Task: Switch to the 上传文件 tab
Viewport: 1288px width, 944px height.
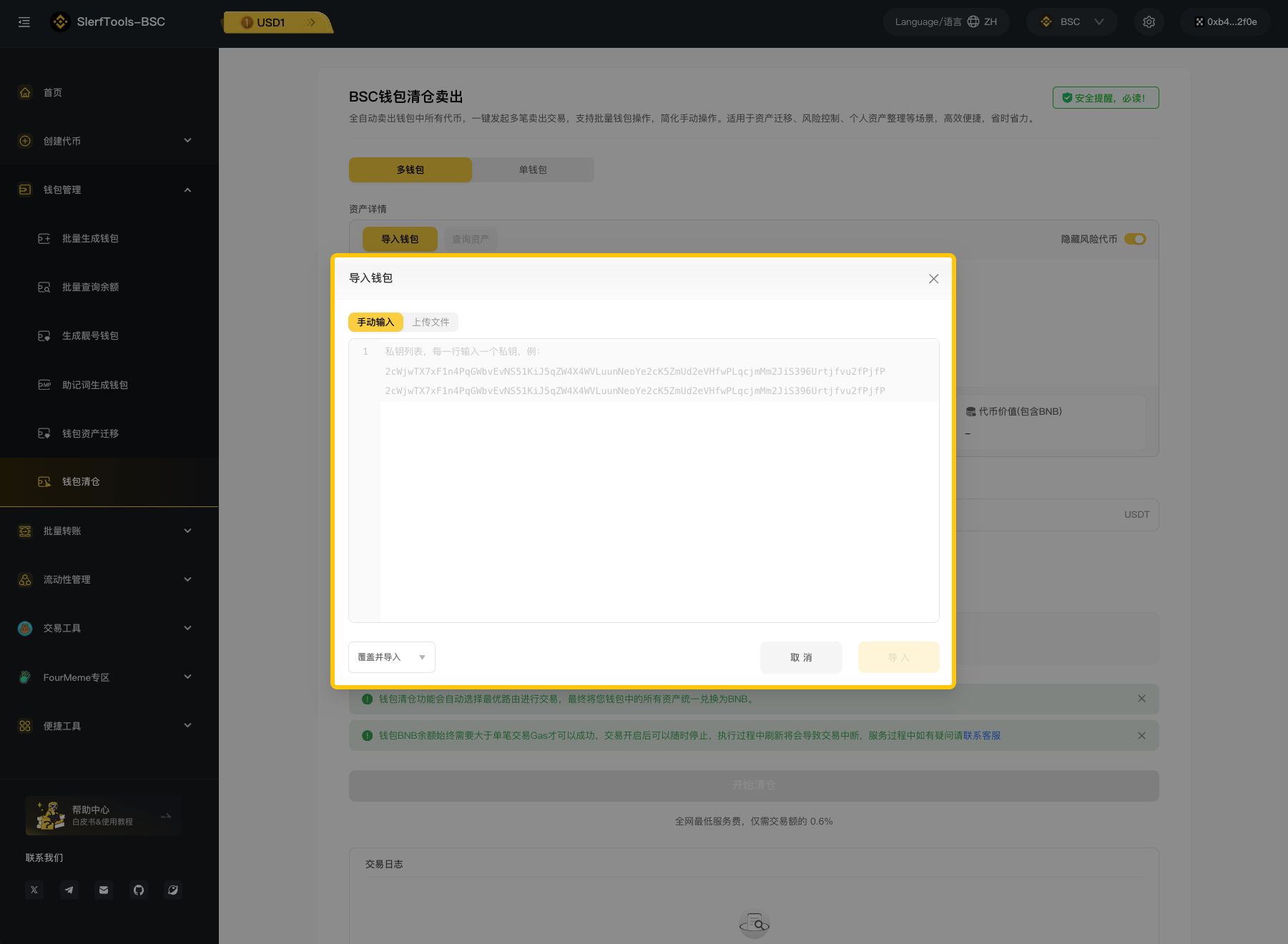Action: click(x=431, y=323)
